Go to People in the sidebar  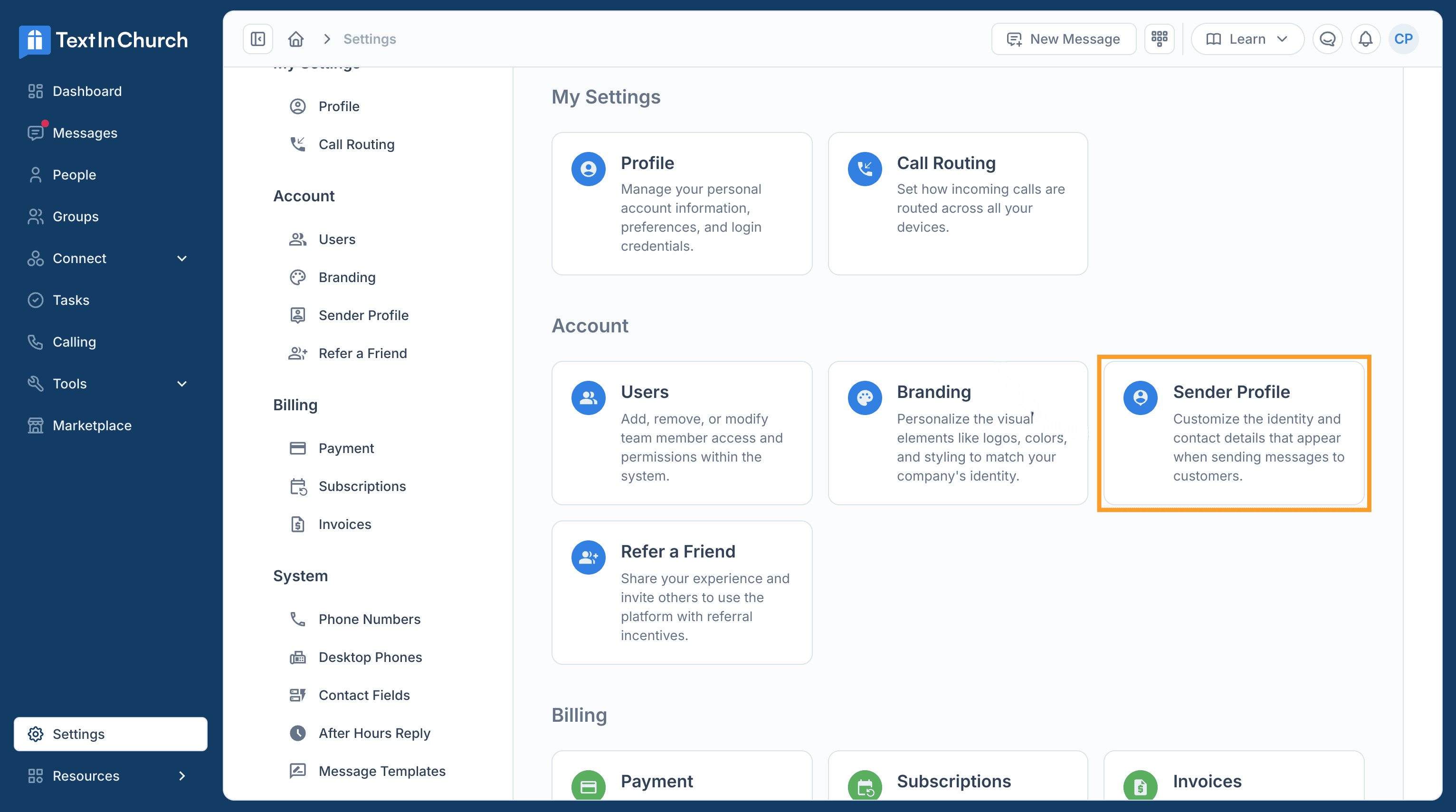pos(111,175)
